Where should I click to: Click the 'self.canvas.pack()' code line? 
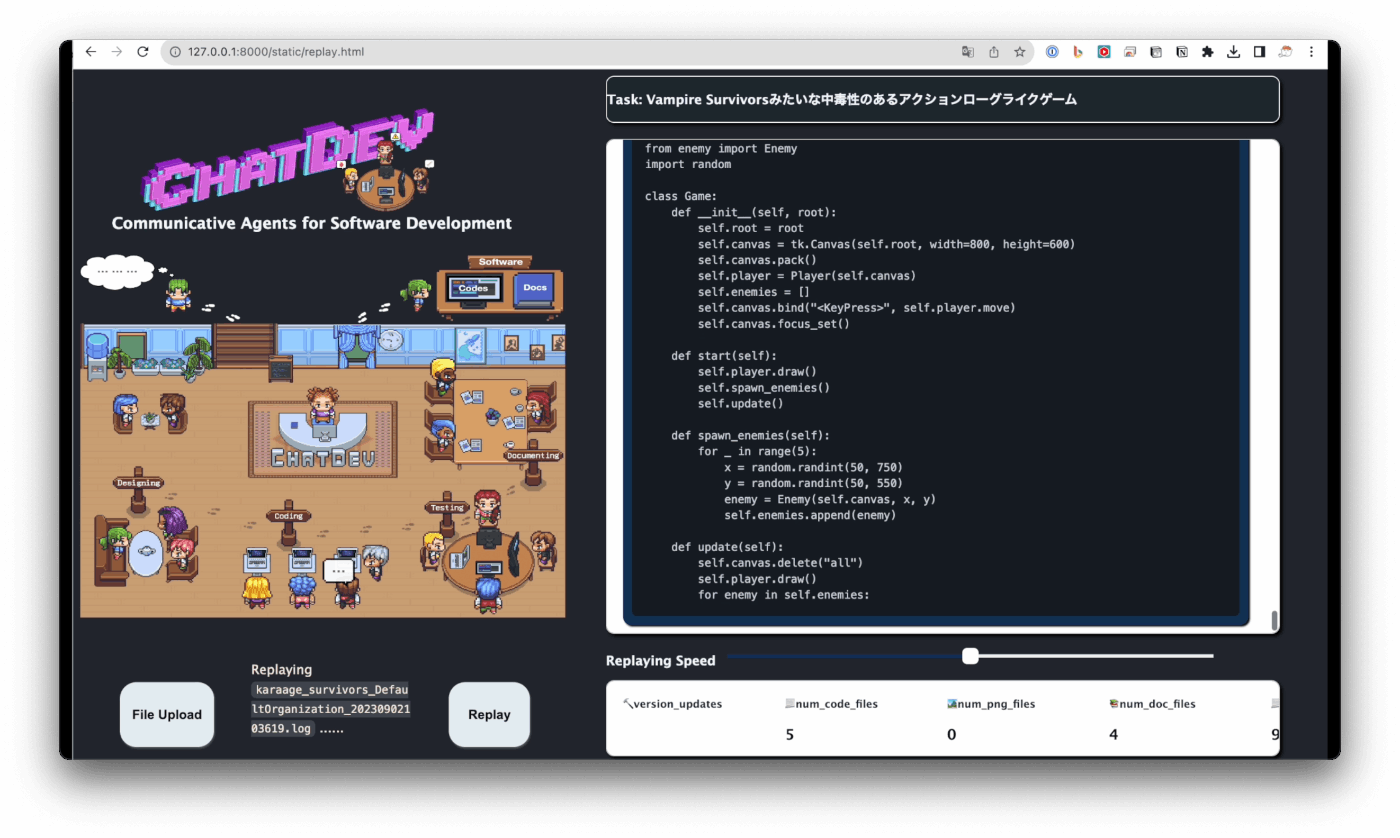click(x=757, y=260)
